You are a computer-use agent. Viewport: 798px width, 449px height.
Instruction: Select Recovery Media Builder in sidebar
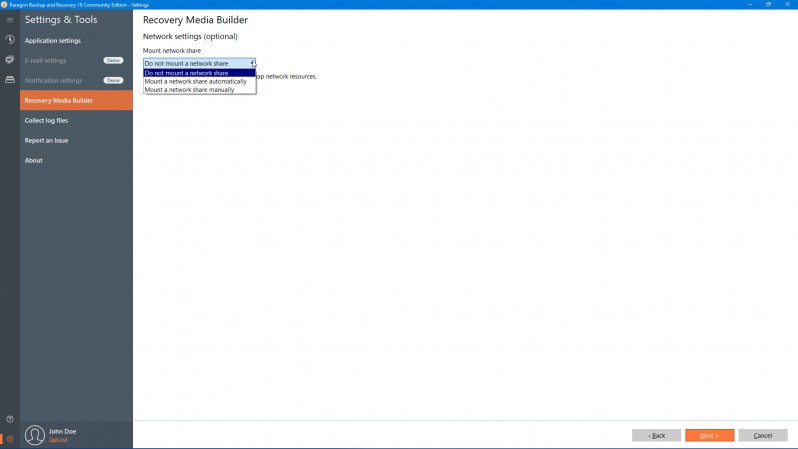coord(59,100)
